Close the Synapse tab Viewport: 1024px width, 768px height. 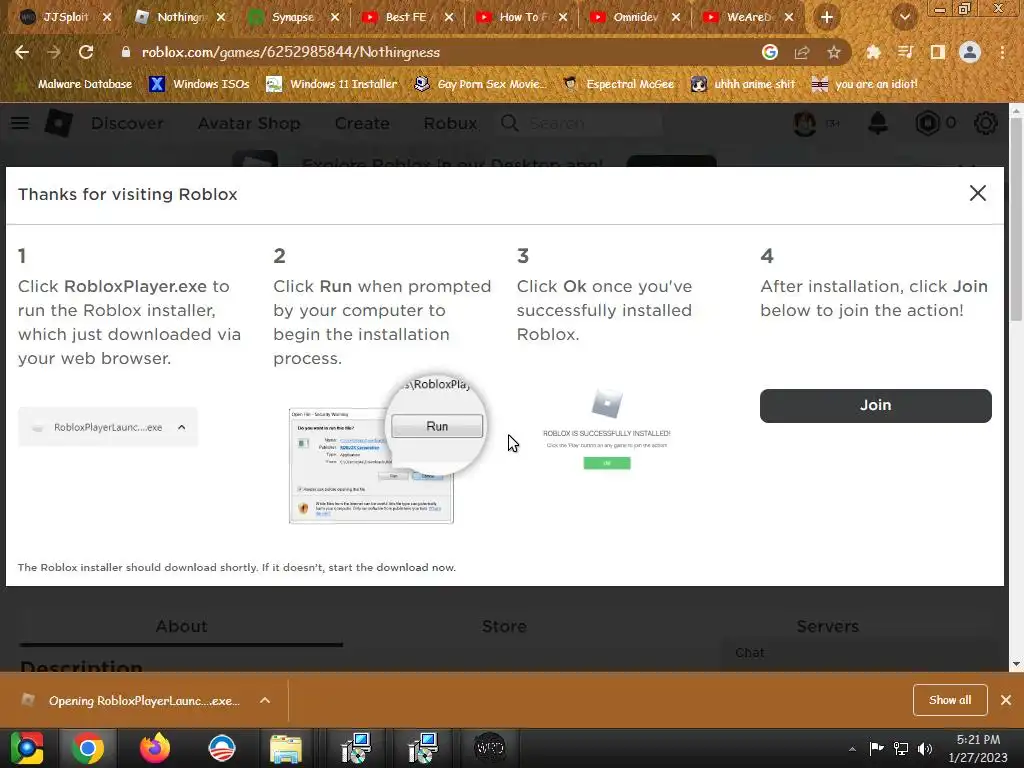(335, 17)
